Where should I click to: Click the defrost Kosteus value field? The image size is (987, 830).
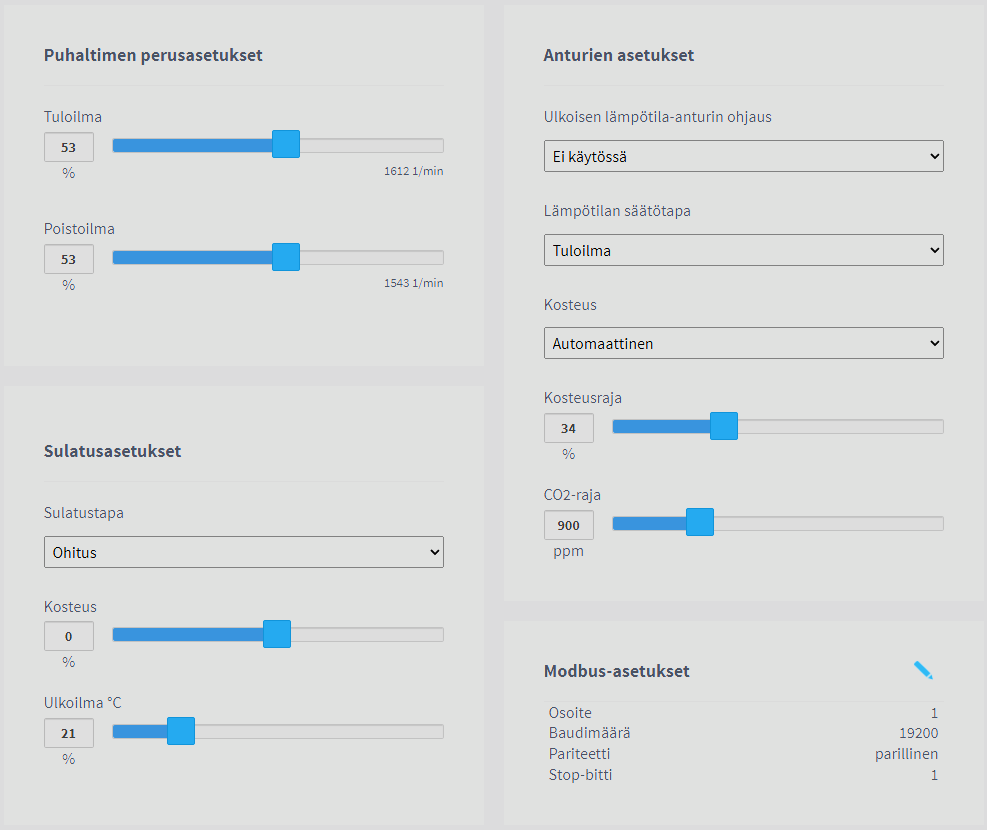tap(69, 636)
